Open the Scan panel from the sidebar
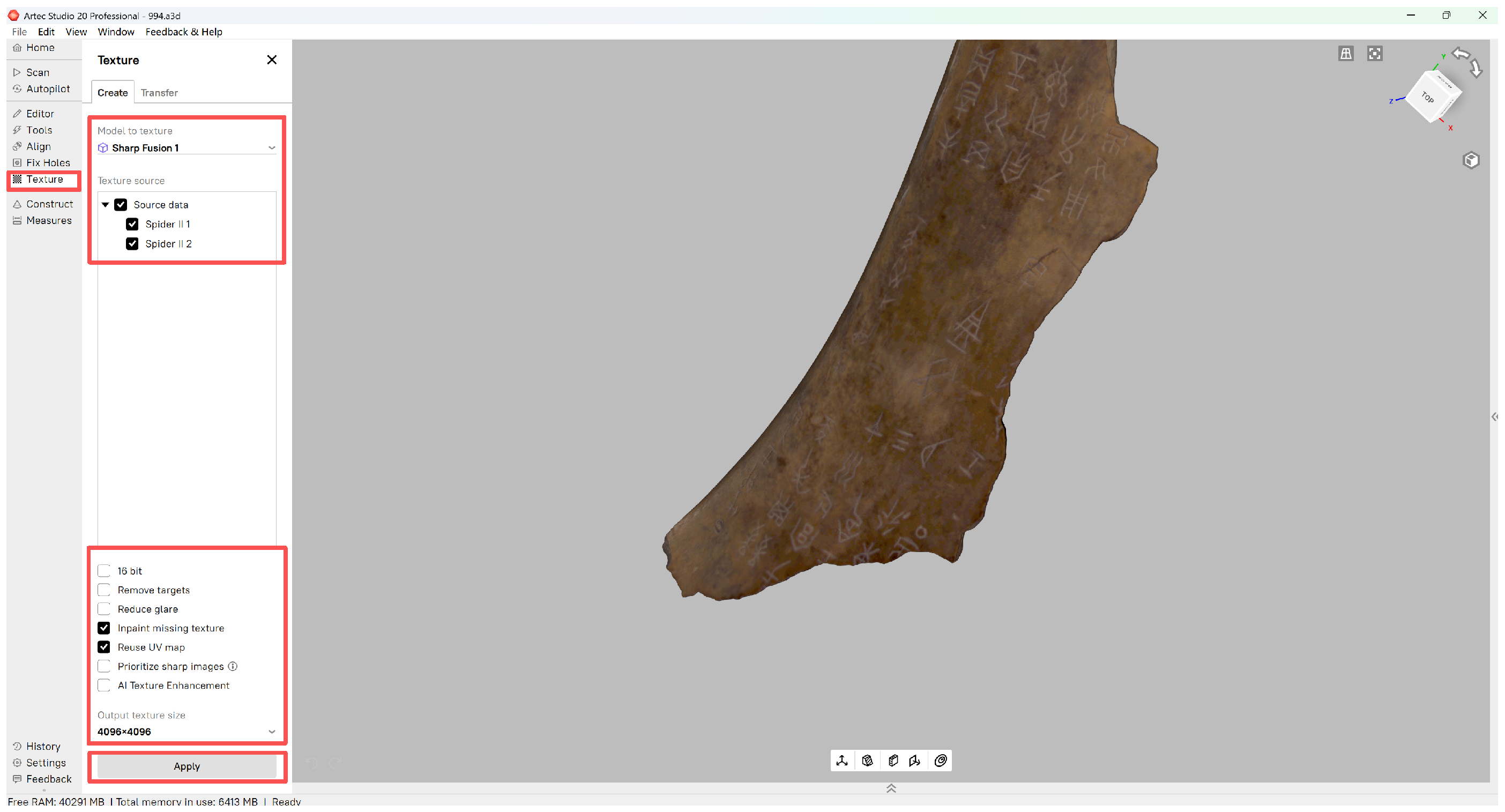 pyautogui.click(x=32, y=72)
